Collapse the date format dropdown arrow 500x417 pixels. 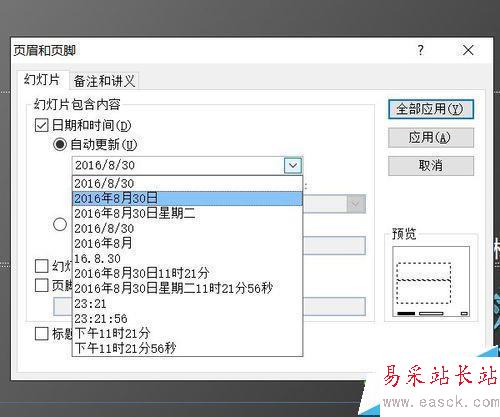[293, 165]
